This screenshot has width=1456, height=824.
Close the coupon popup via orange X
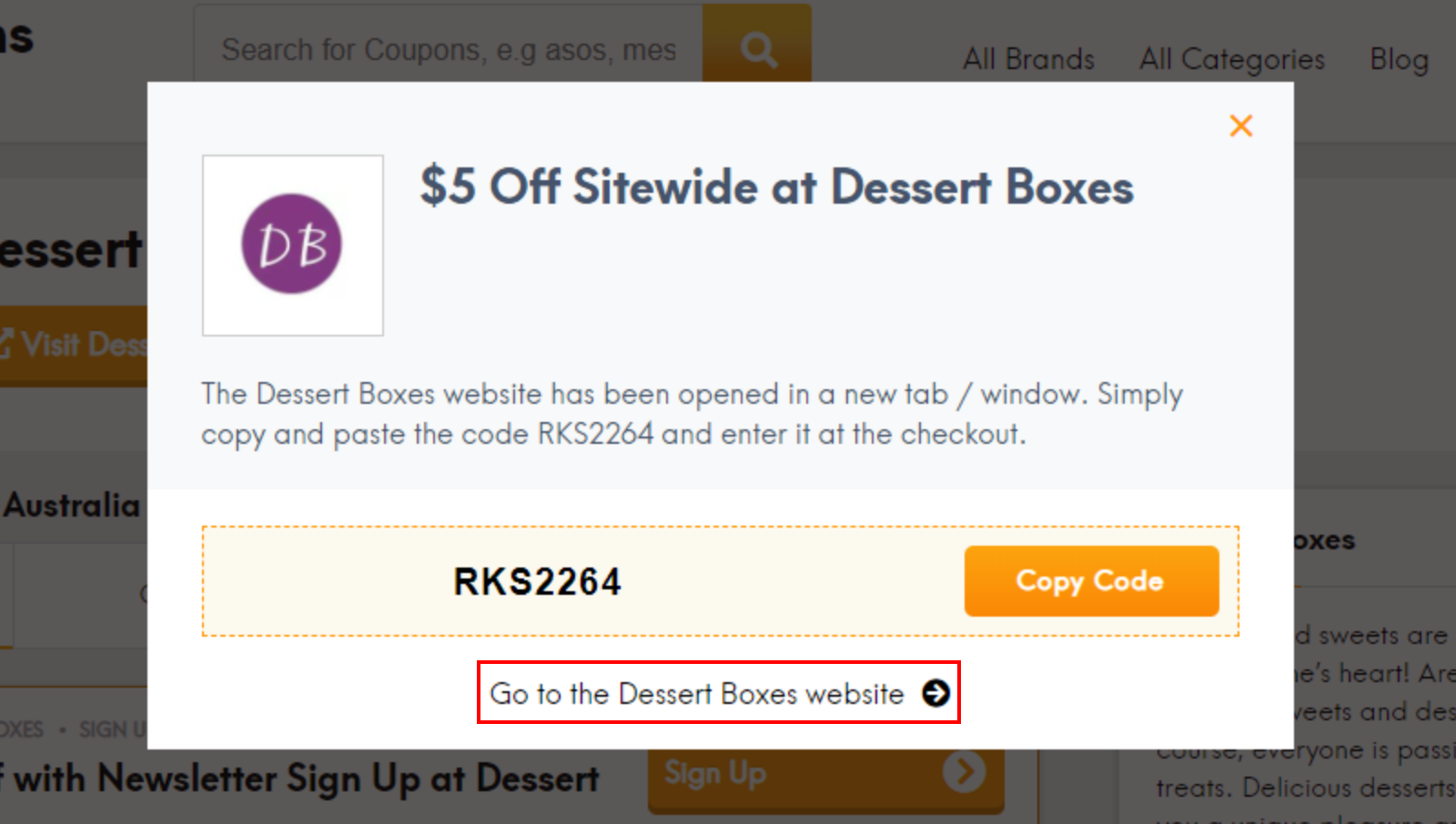coord(1240,126)
